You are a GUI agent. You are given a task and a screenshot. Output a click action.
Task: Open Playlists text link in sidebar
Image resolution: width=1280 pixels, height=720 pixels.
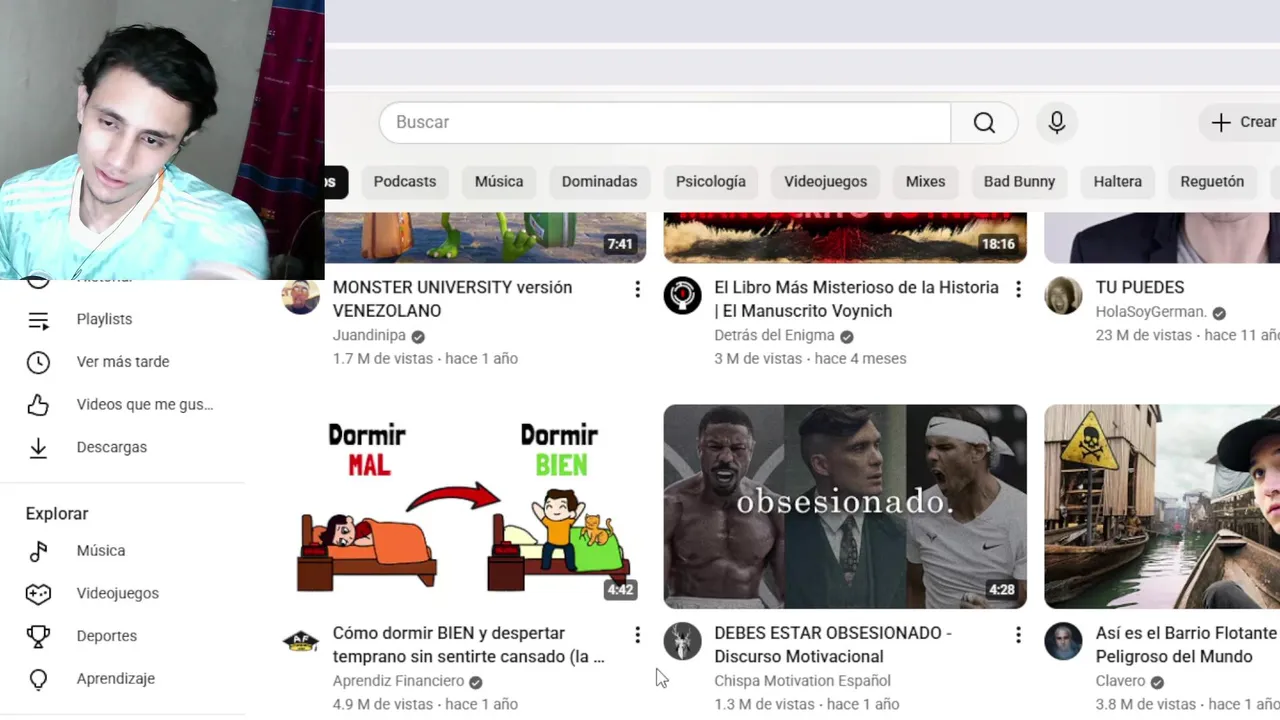(x=104, y=319)
